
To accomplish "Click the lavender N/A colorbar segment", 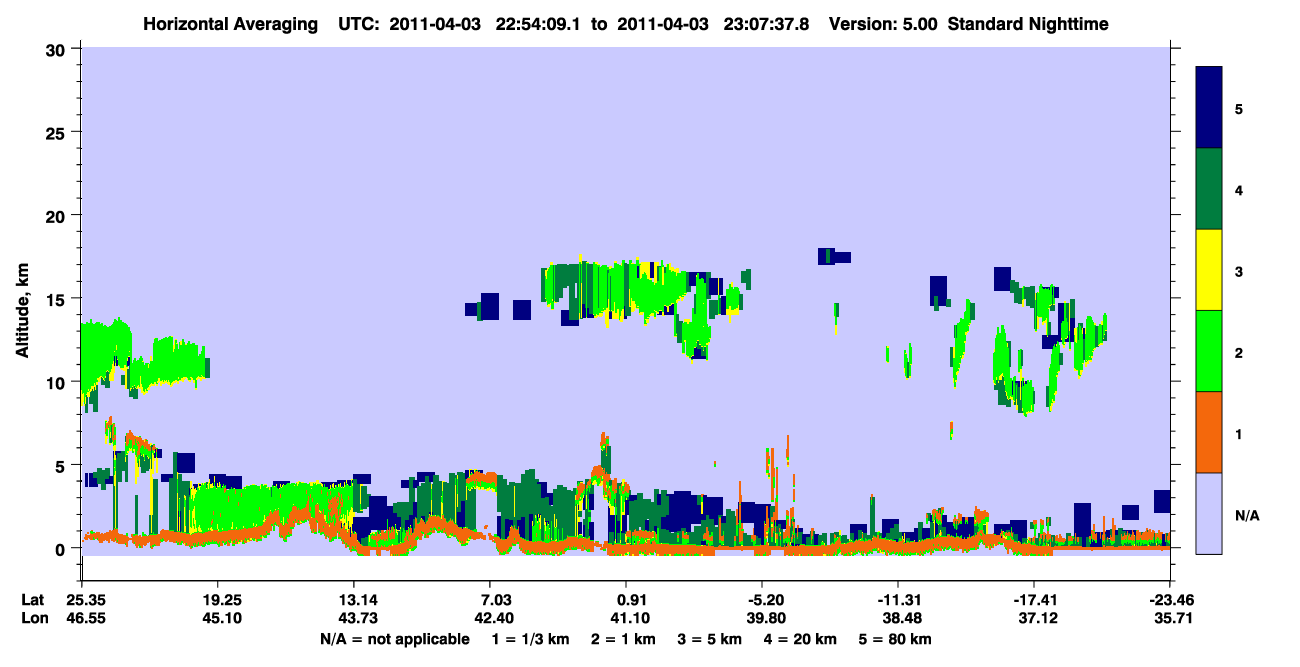I will click(1209, 513).
